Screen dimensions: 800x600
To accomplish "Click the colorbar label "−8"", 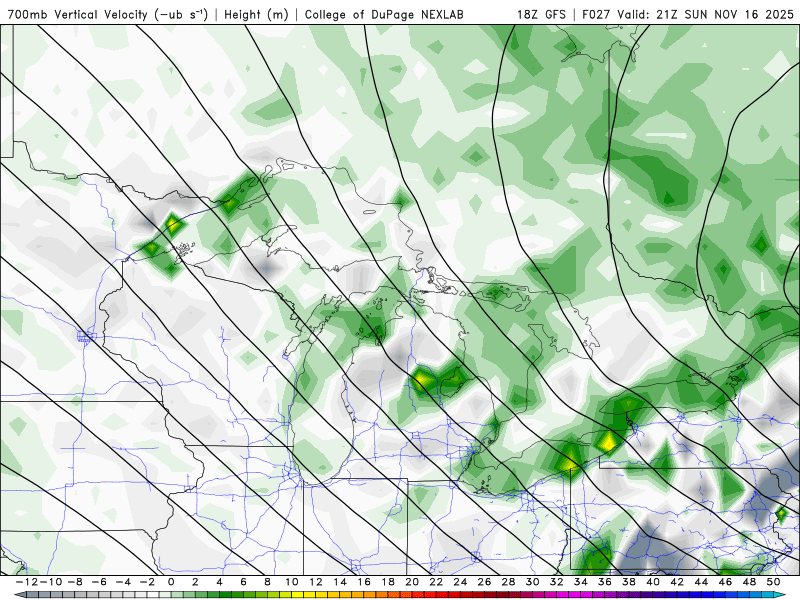I will point(74,582).
